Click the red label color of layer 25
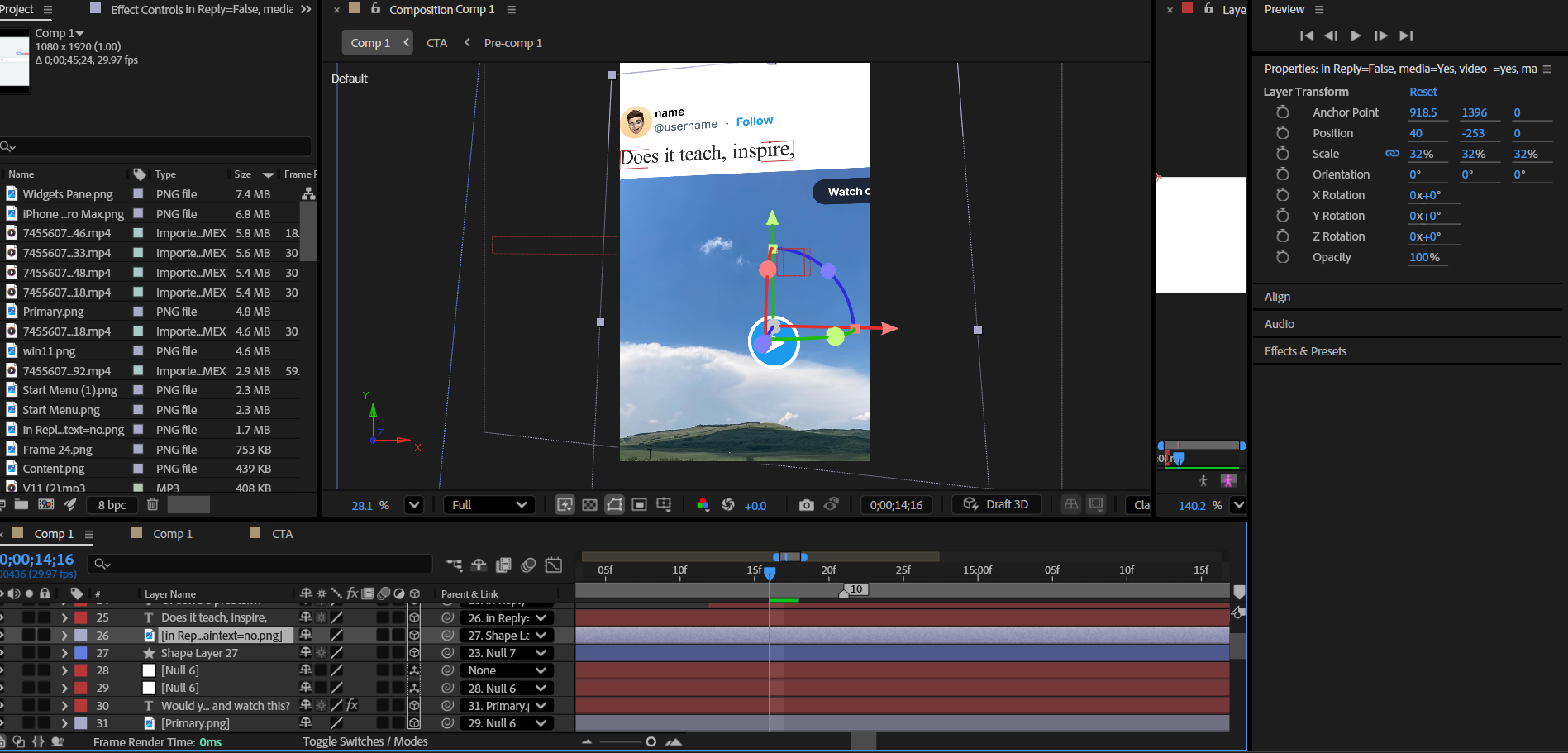This screenshot has width=1568, height=753. [x=81, y=617]
